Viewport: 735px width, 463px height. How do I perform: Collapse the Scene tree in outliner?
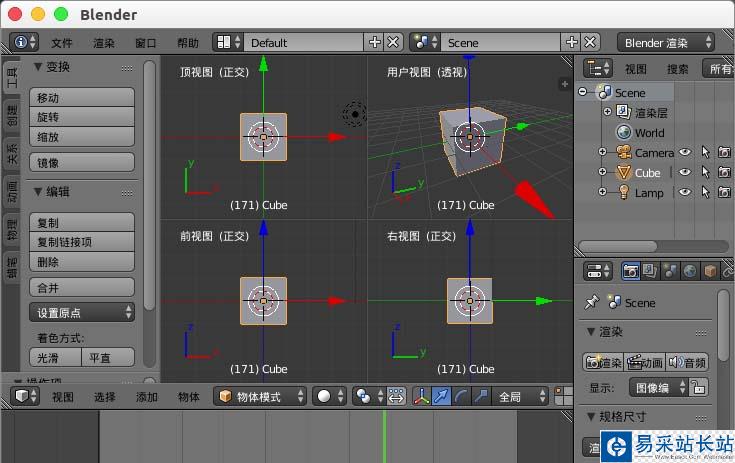tap(582, 91)
